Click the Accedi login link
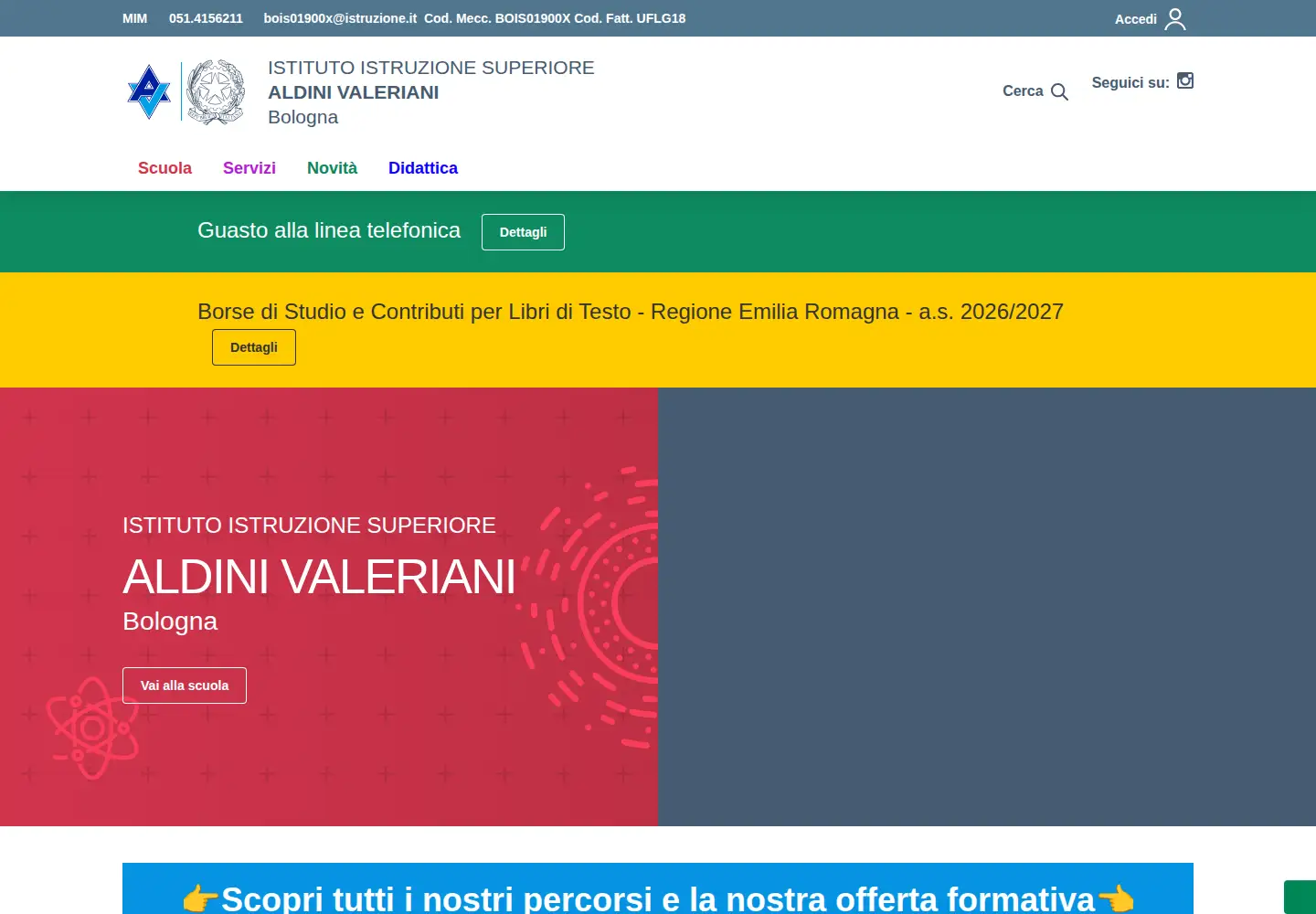1316x914 pixels. coord(1136,19)
